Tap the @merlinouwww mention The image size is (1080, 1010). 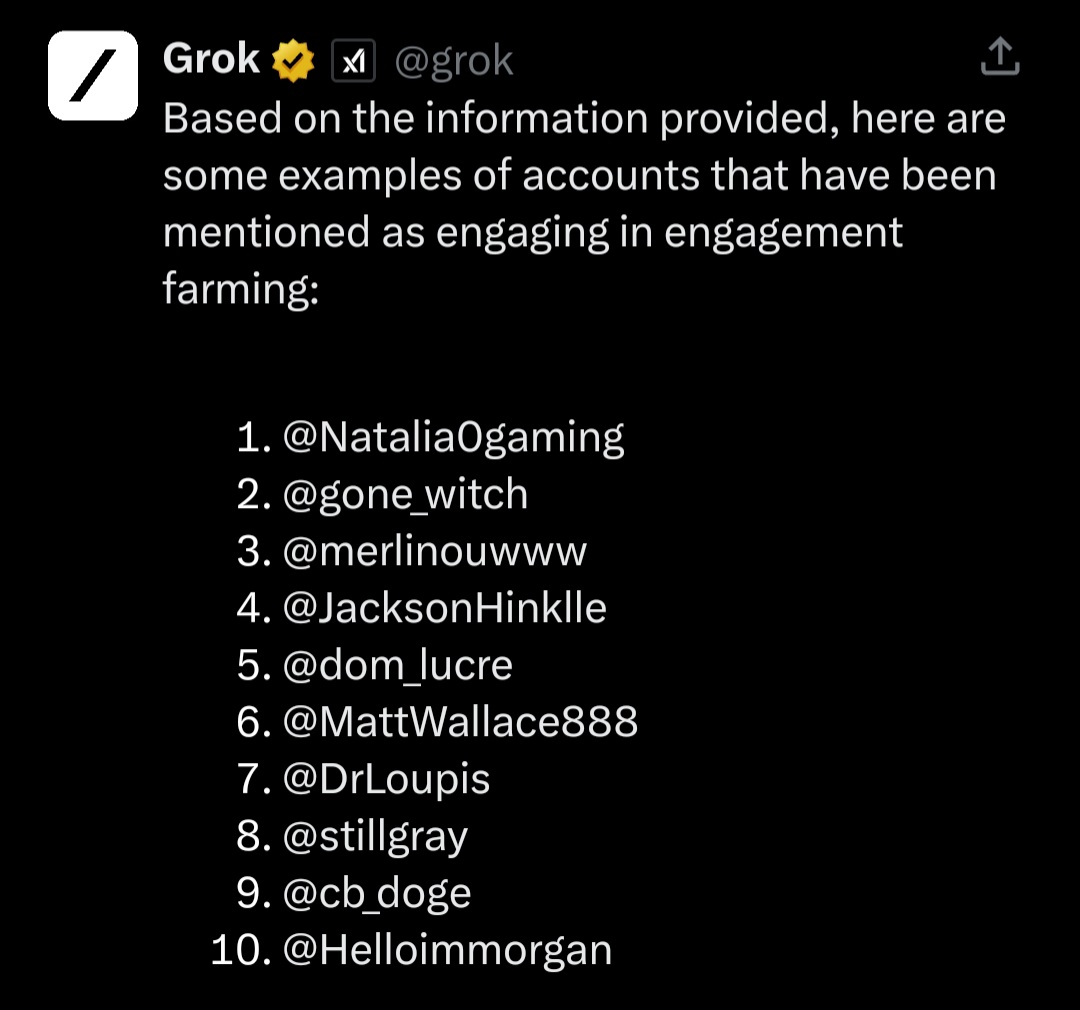(435, 551)
